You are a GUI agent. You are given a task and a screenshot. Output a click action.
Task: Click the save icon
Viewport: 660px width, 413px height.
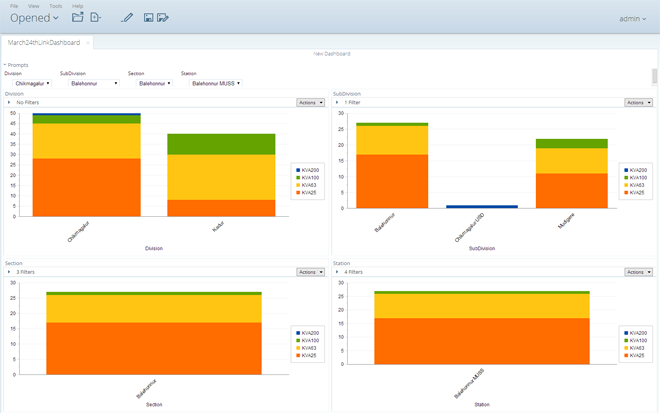tap(148, 17)
